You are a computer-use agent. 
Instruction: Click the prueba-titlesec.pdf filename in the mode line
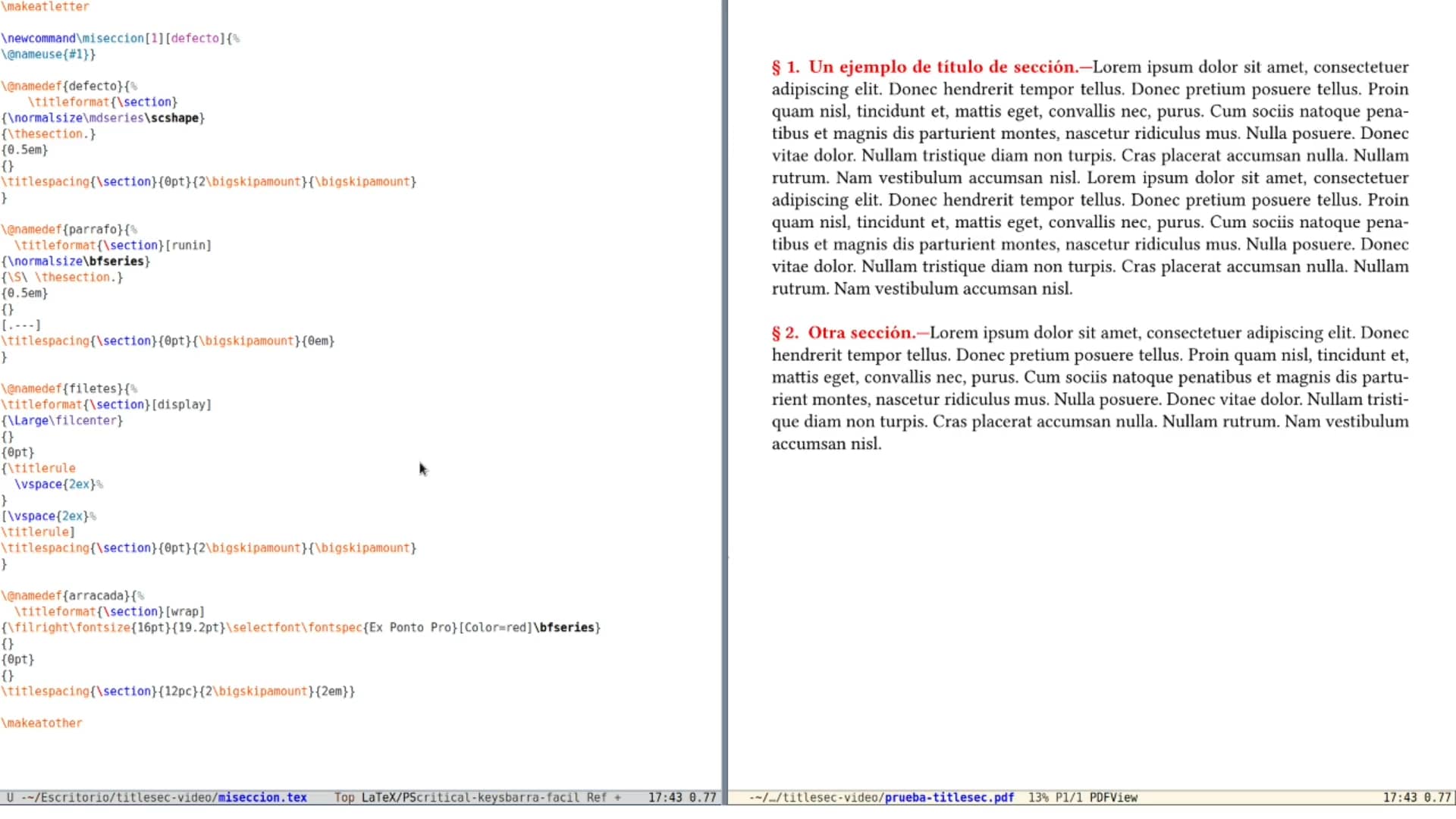(949, 797)
